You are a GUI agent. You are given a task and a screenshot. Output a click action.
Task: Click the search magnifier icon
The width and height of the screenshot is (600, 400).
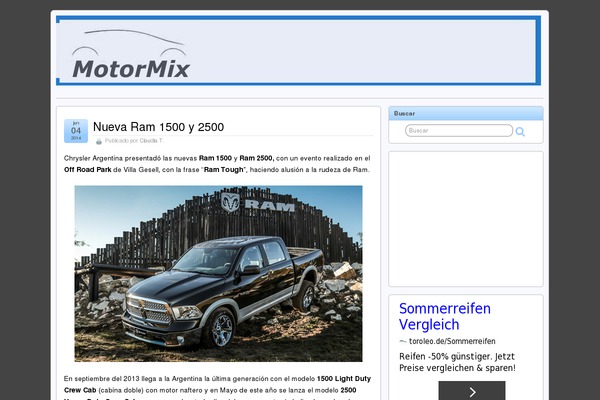coord(520,132)
